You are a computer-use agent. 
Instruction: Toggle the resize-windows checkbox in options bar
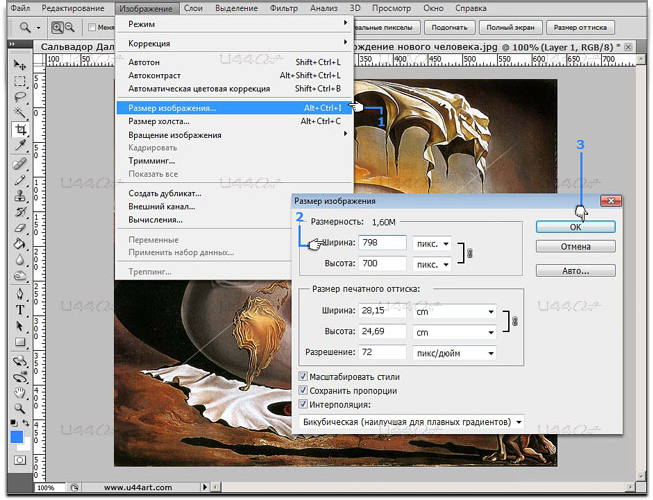point(92,27)
